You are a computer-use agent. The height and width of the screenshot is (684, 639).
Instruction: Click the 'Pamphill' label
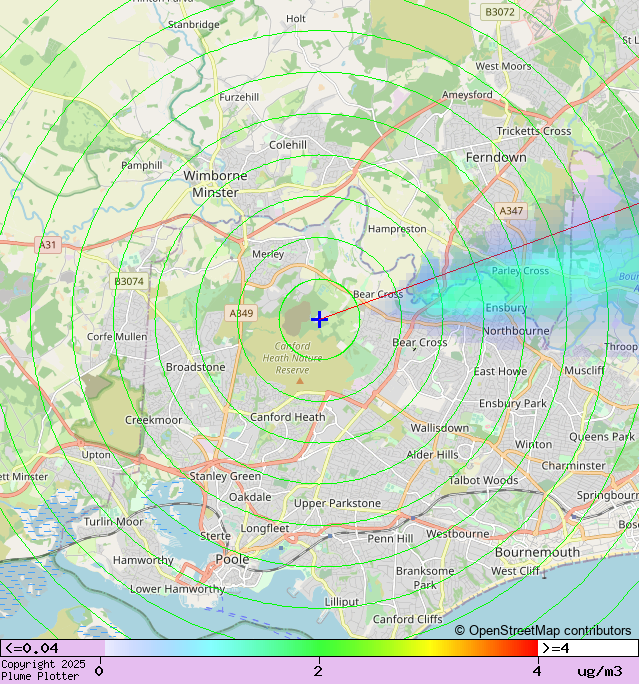(x=142, y=166)
